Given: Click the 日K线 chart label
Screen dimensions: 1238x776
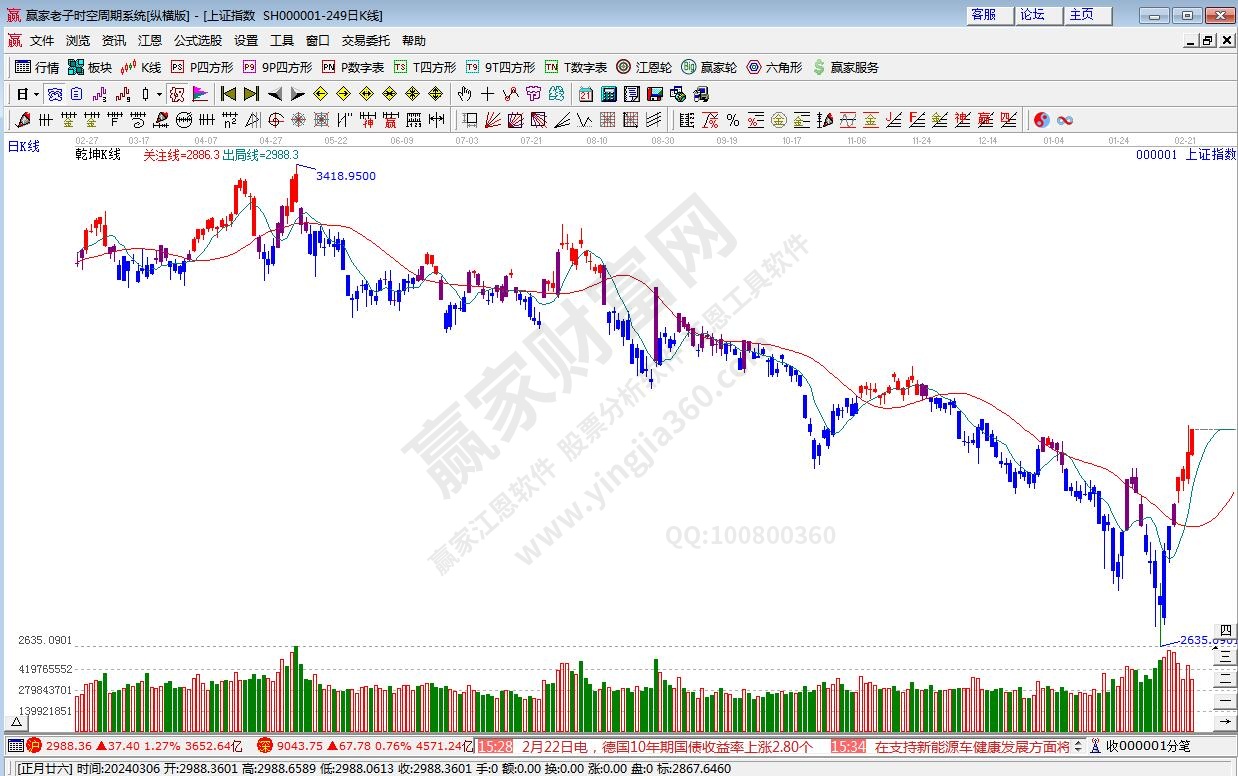Looking at the screenshot, I should (x=24, y=146).
